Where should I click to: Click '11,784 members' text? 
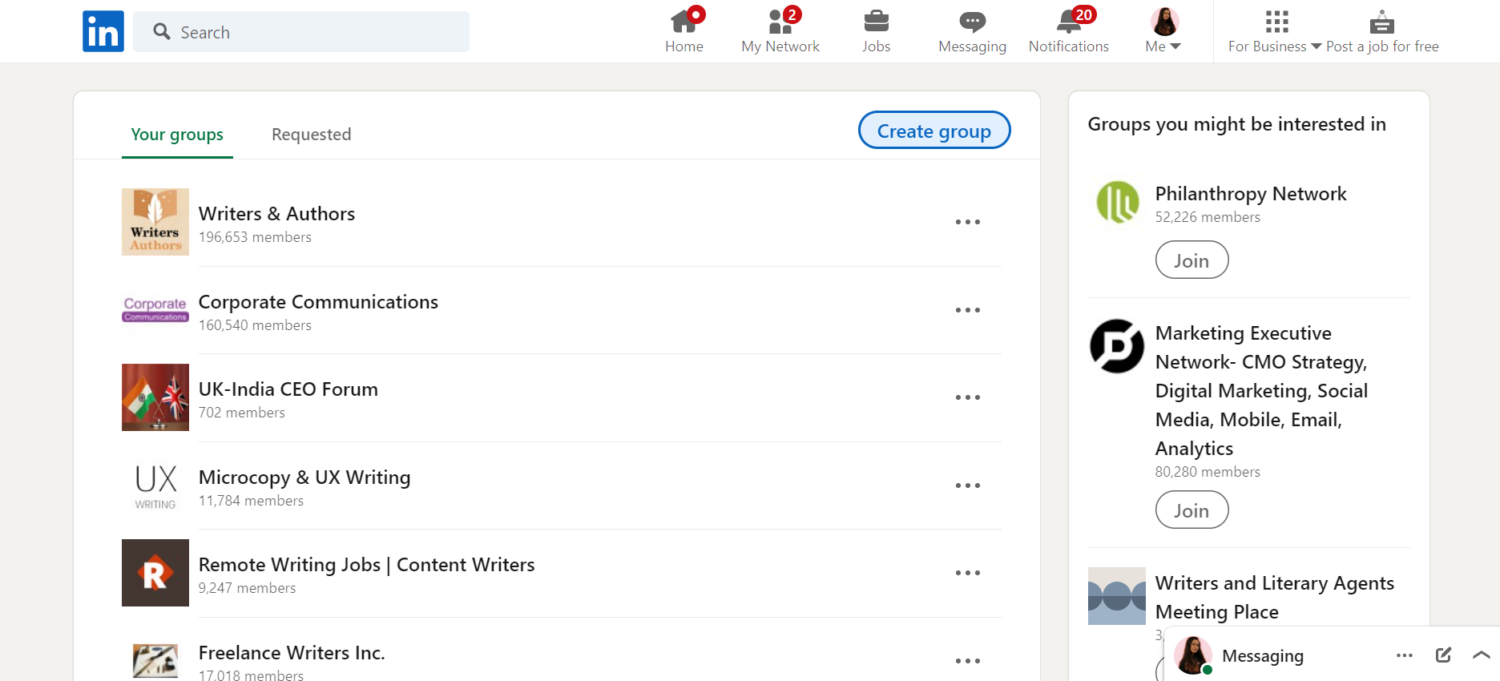pyautogui.click(x=251, y=500)
